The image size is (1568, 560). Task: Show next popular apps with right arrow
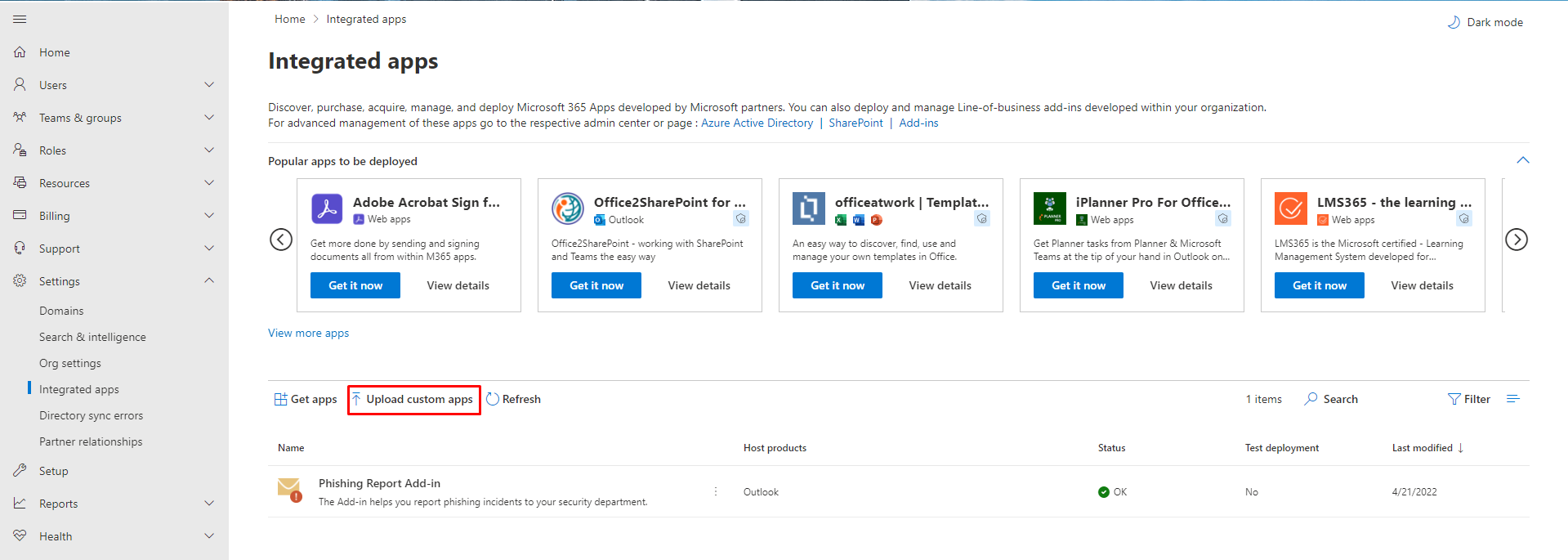tap(1517, 240)
